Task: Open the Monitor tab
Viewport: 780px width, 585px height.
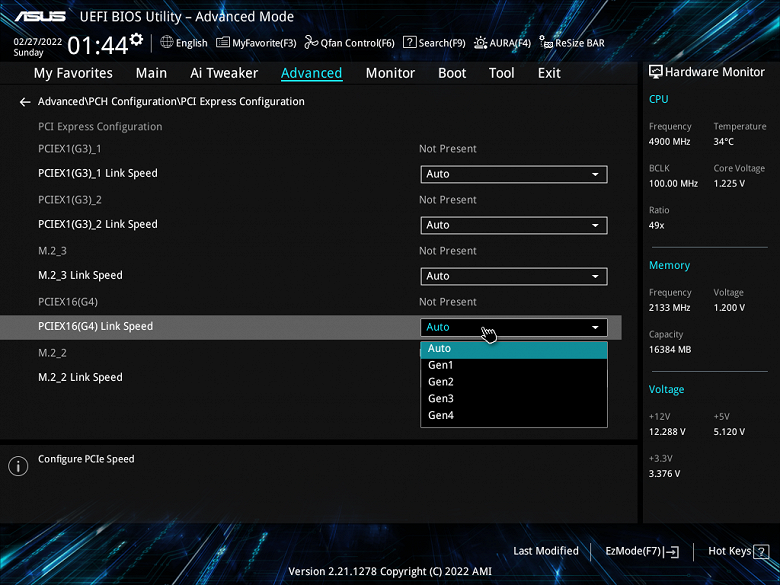Action: tap(390, 73)
